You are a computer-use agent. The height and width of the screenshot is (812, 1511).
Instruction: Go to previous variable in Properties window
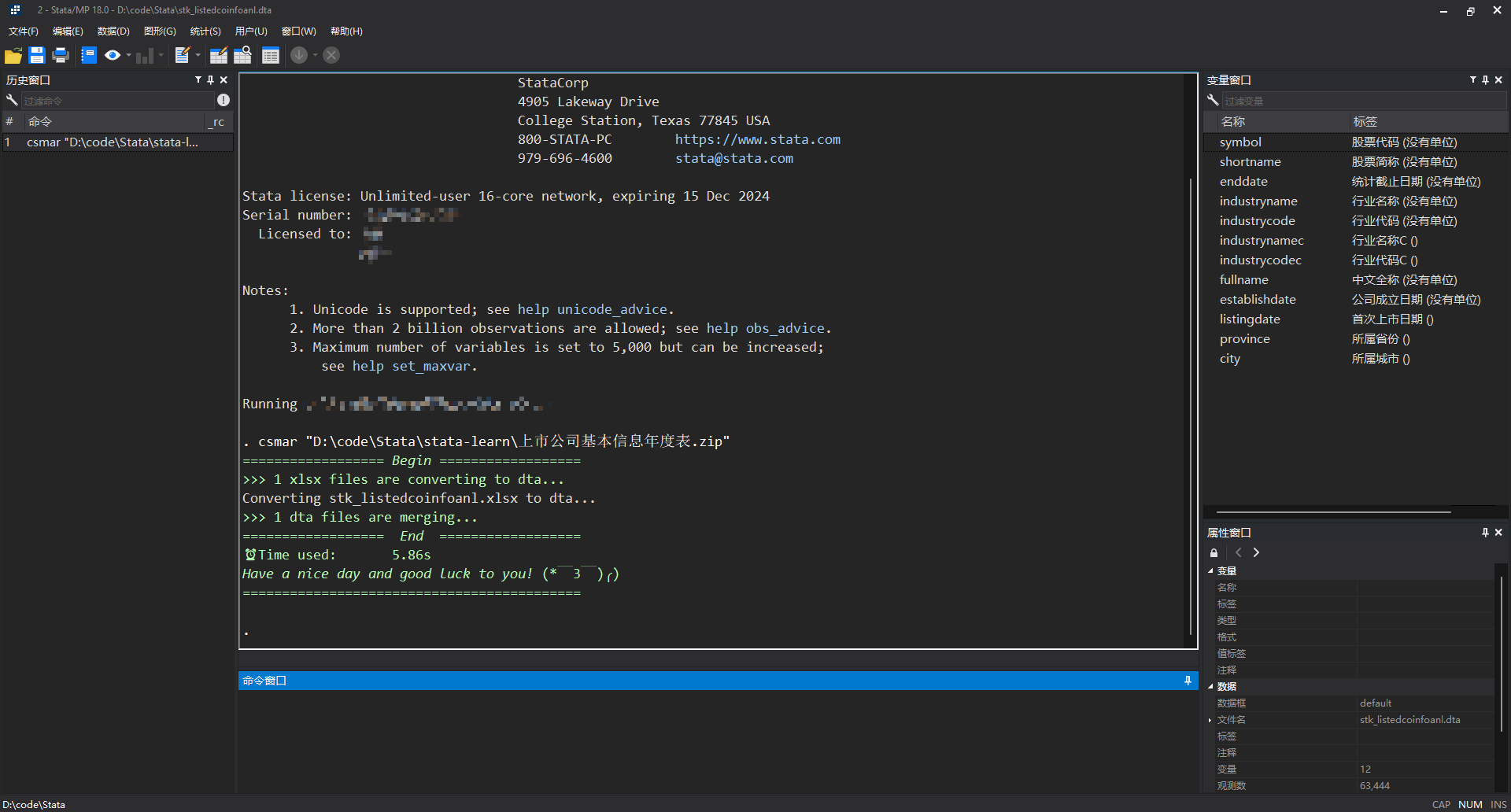point(1238,552)
